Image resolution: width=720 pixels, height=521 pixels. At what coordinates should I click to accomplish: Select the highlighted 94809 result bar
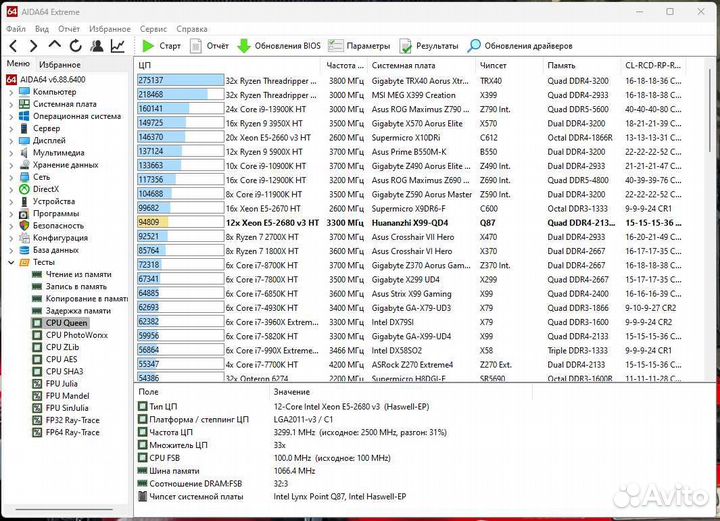[180, 223]
